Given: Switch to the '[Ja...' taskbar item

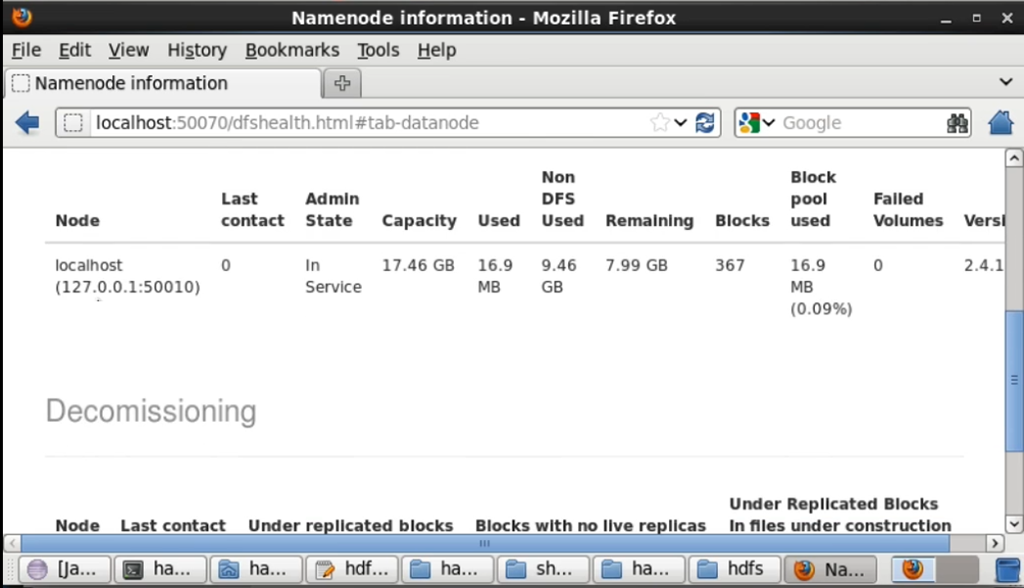Looking at the screenshot, I should point(65,569).
